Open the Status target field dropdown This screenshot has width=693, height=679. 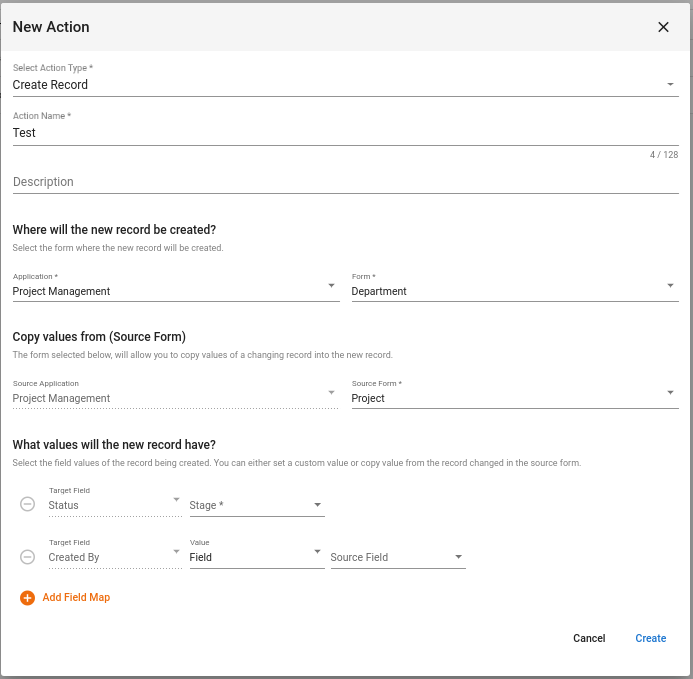(115, 505)
